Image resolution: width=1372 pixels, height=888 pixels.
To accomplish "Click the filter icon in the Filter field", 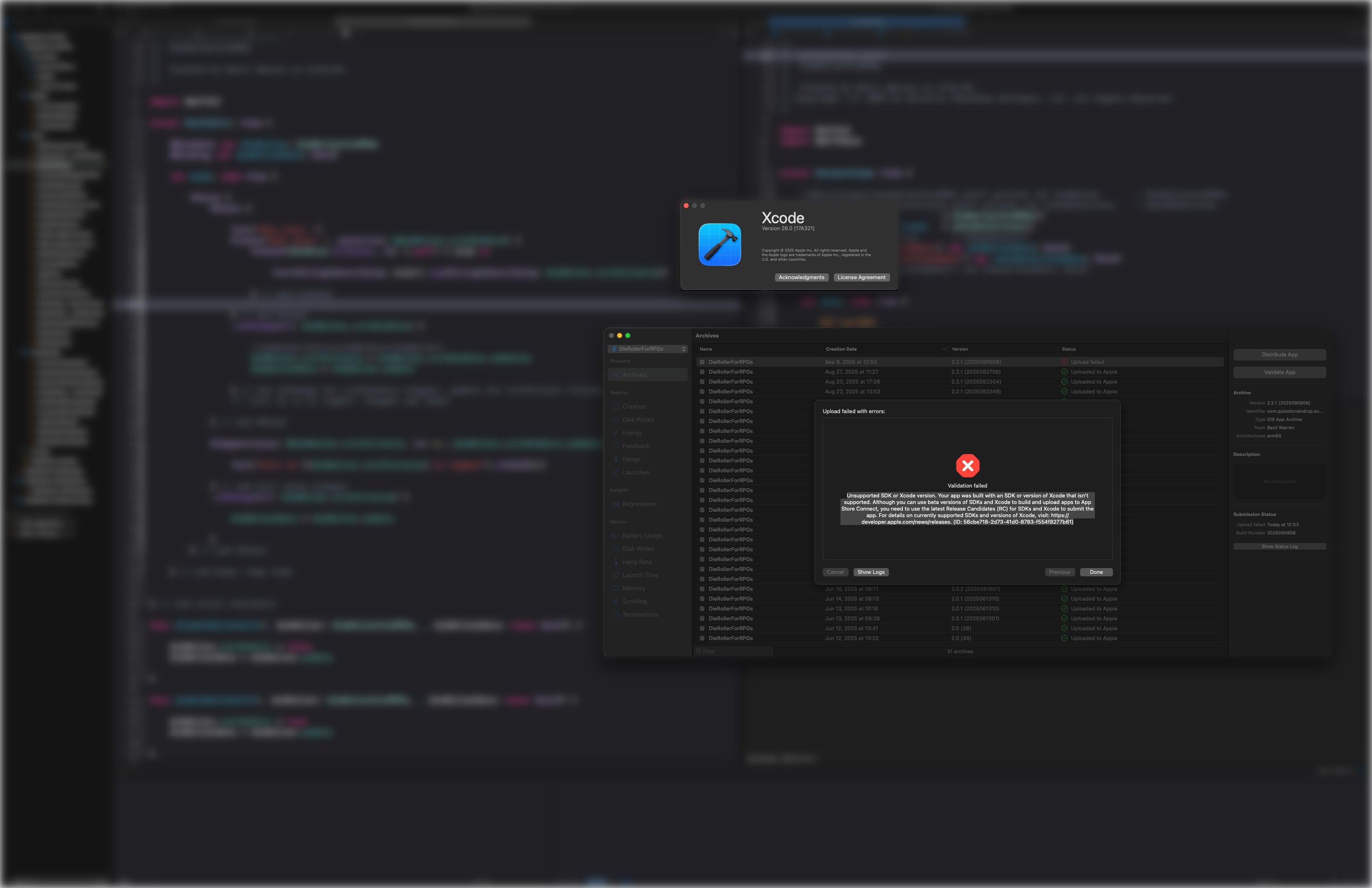I will click(699, 651).
